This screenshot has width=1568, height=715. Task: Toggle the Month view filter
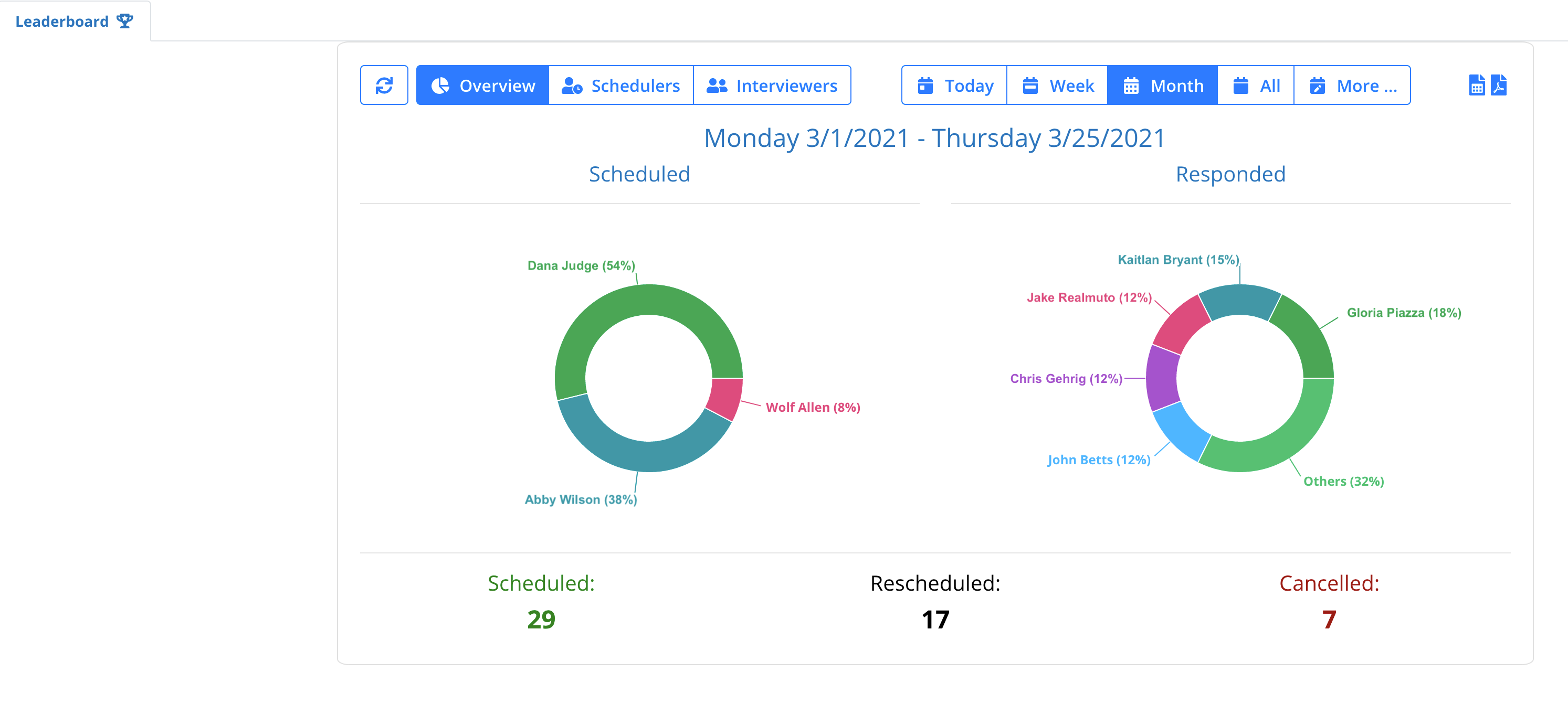coord(1161,85)
